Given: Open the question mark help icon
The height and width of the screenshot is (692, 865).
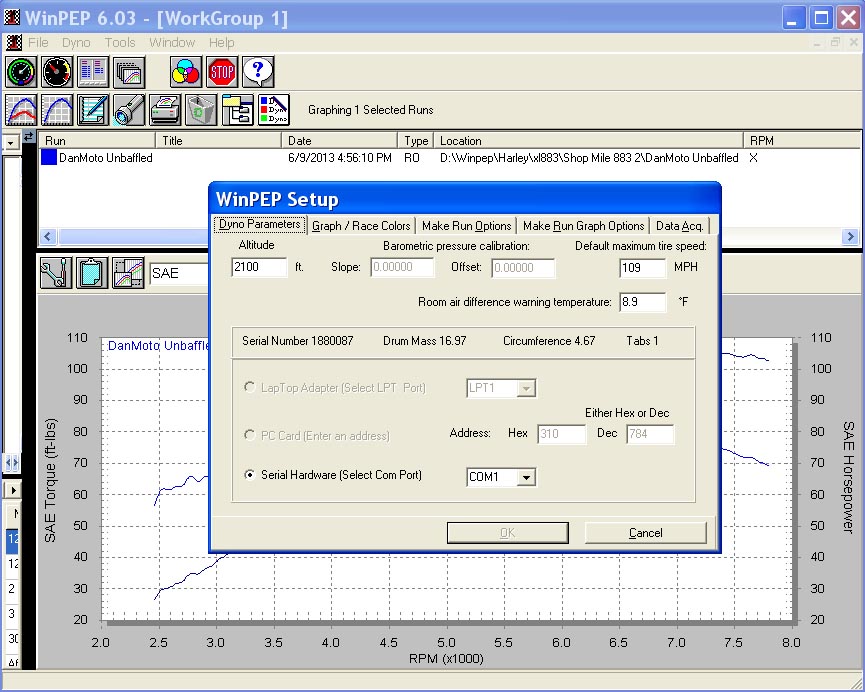Looking at the screenshot, I should tap(257, 72).
